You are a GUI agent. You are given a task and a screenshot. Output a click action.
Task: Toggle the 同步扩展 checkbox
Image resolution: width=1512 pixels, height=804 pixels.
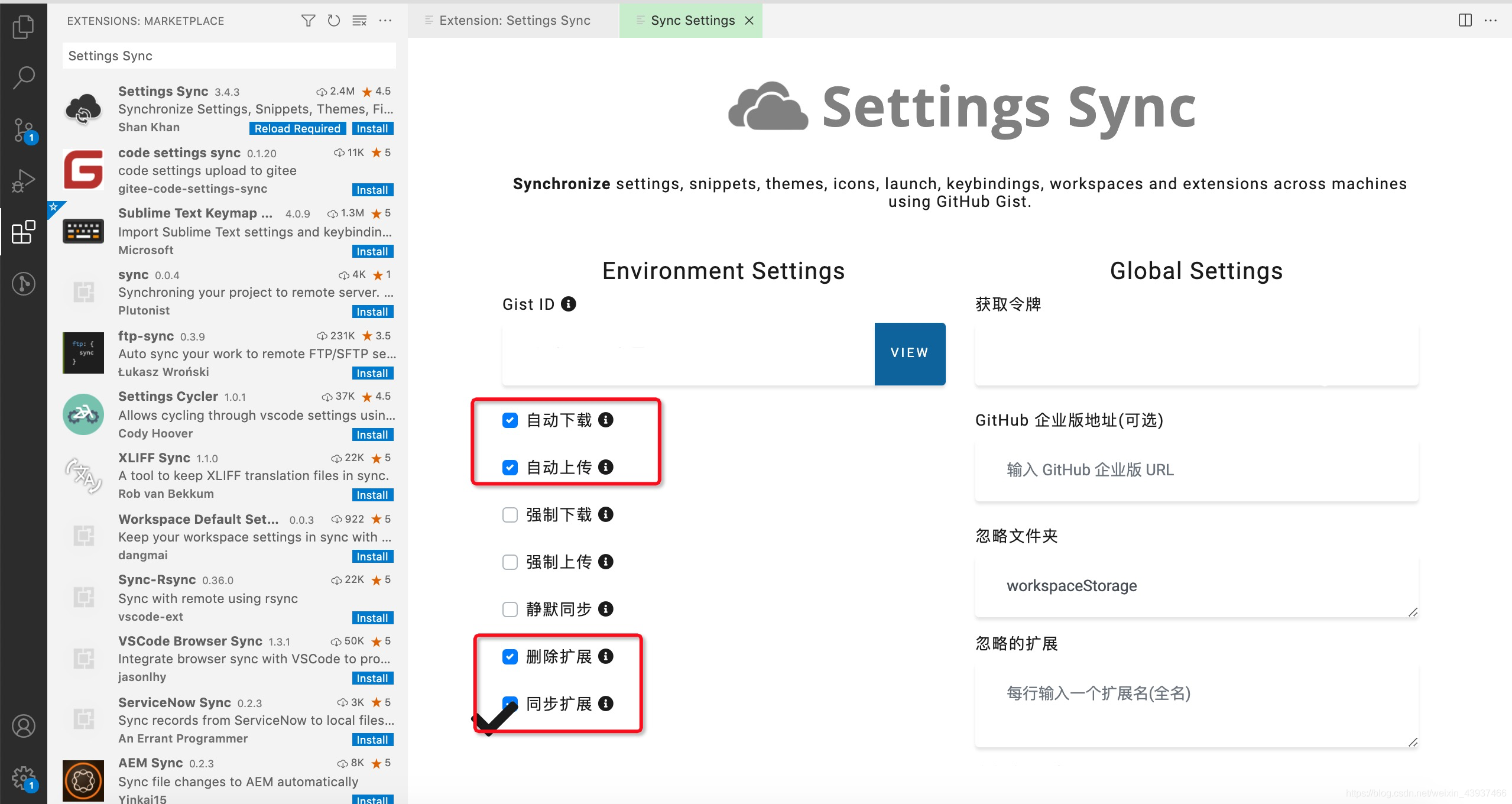[510, 704]
